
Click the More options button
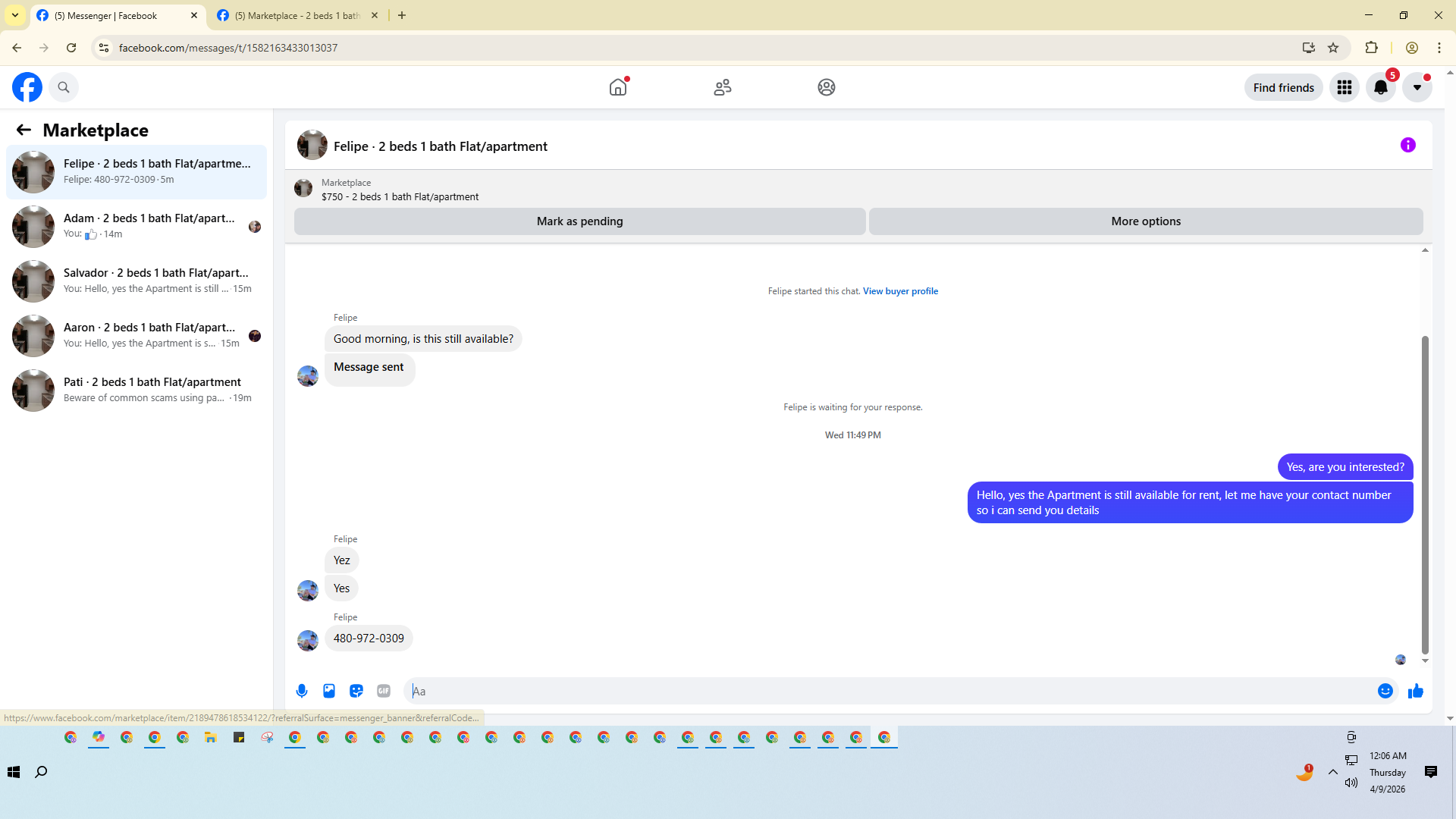click(x=1145, y=221)
